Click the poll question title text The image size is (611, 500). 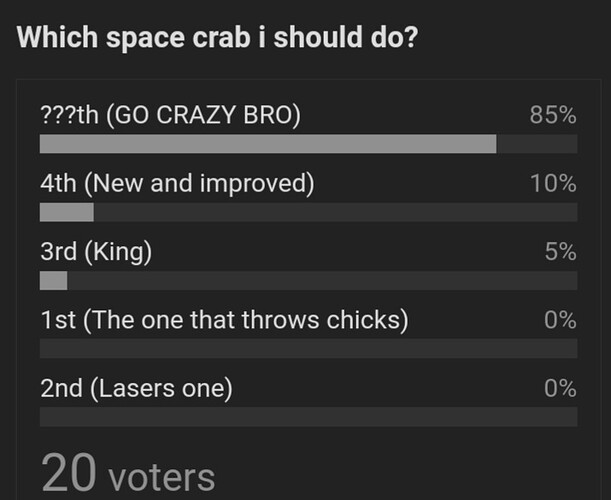(x=218, y=39)
